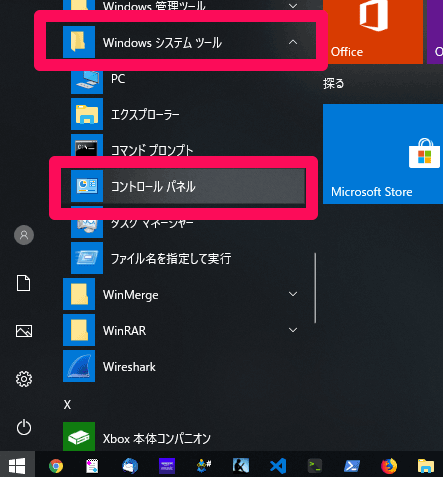Viewport: 443px width, 477px height.
Task: Jump to the X letter group header
Action: [67, 405]
